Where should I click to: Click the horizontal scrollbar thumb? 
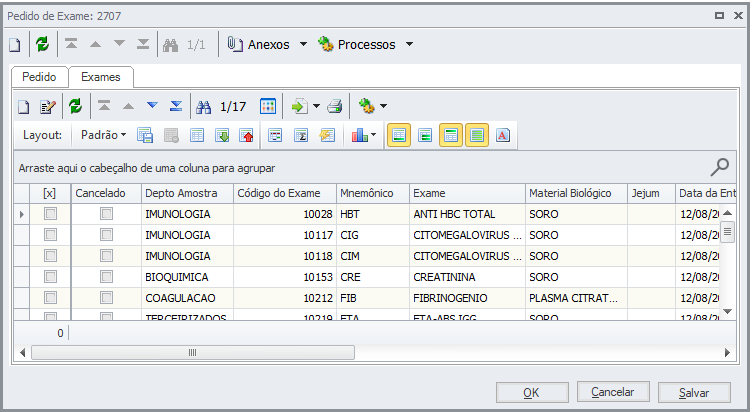click(x=193, y=352)
